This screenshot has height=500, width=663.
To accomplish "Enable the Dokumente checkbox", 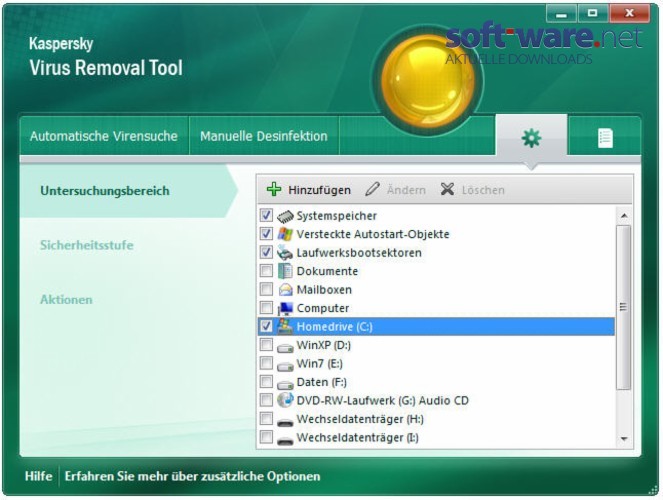I will click(266, 270).
